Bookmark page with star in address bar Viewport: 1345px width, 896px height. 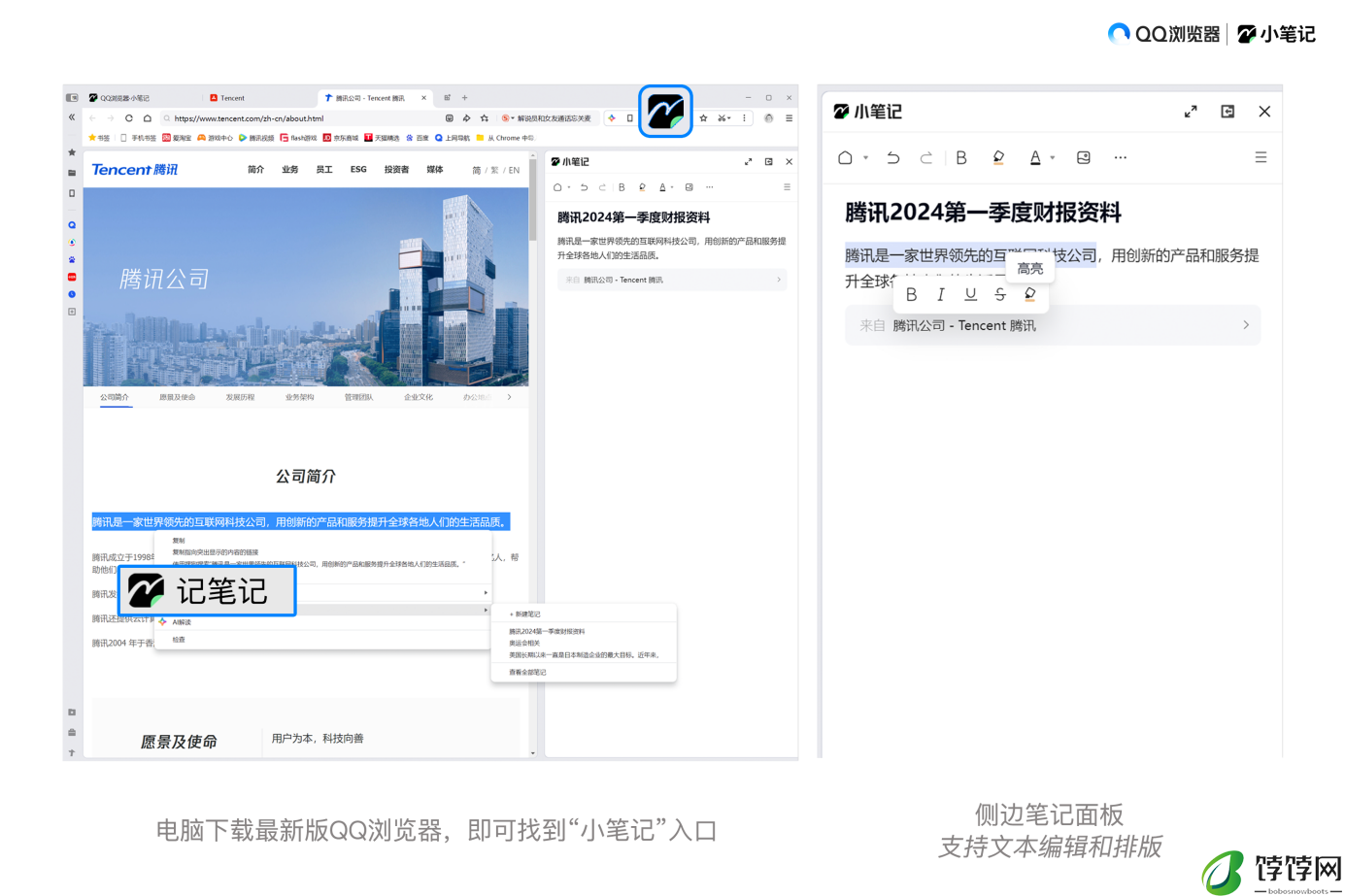(485, 118)
